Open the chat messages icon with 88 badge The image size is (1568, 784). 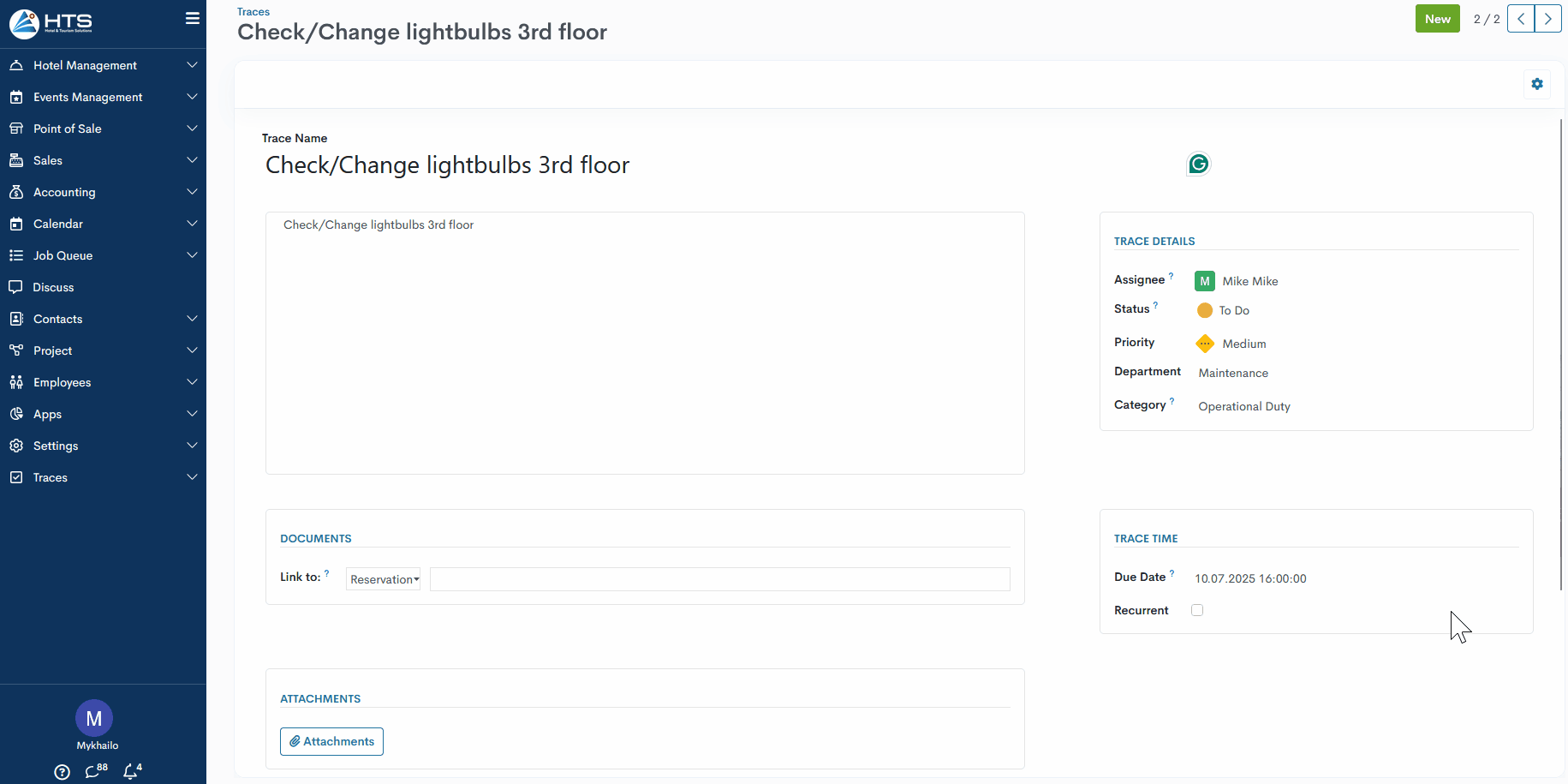pyautogui.click(x=94, y=771)
